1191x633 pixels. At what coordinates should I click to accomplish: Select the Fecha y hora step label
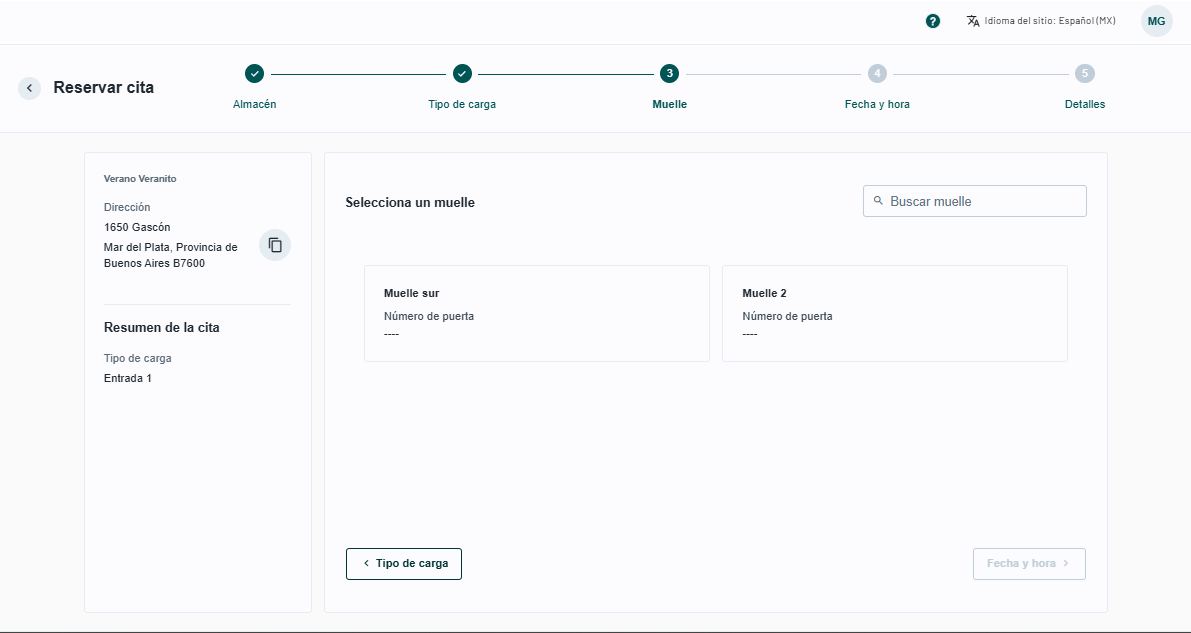pos(877,104)
